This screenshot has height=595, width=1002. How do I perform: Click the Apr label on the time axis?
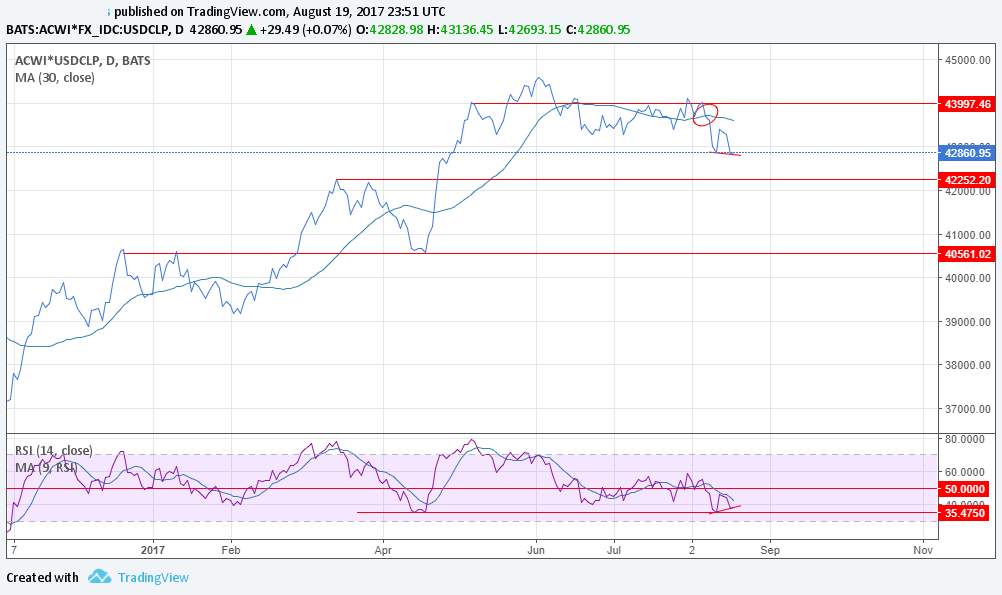(383, 550)
